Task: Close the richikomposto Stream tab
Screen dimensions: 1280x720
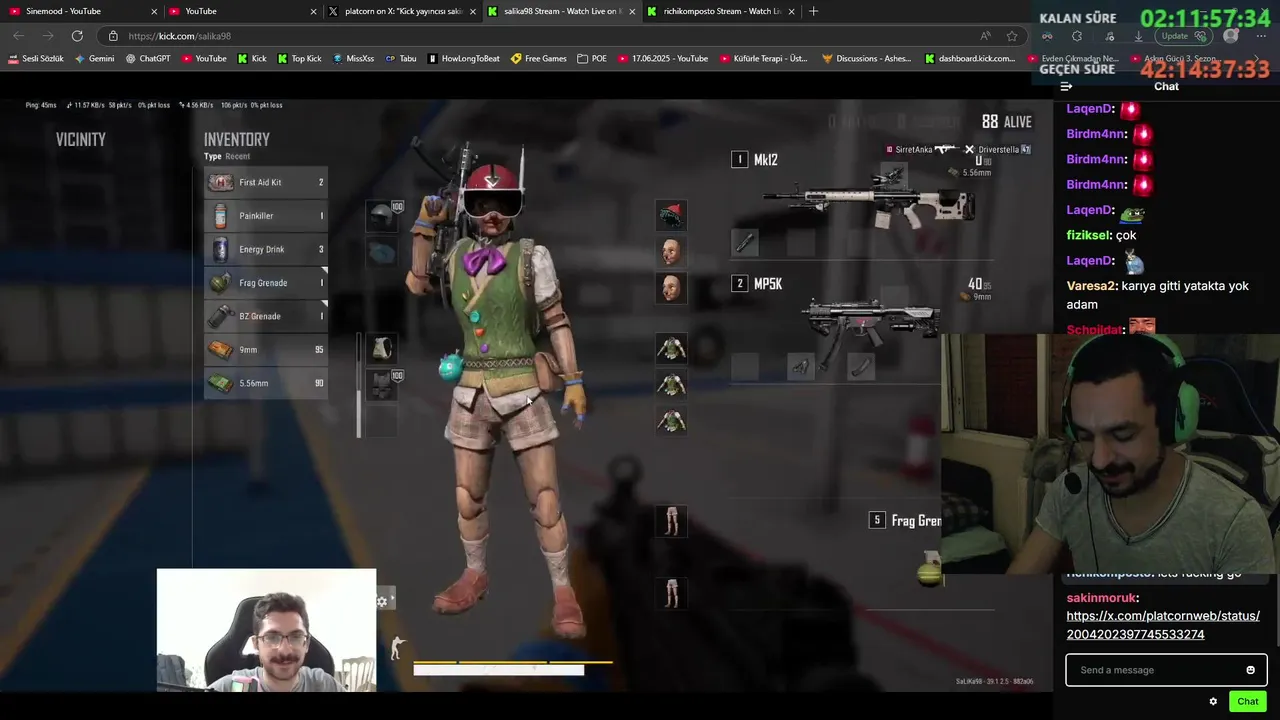Action: [x=792, y=11]
